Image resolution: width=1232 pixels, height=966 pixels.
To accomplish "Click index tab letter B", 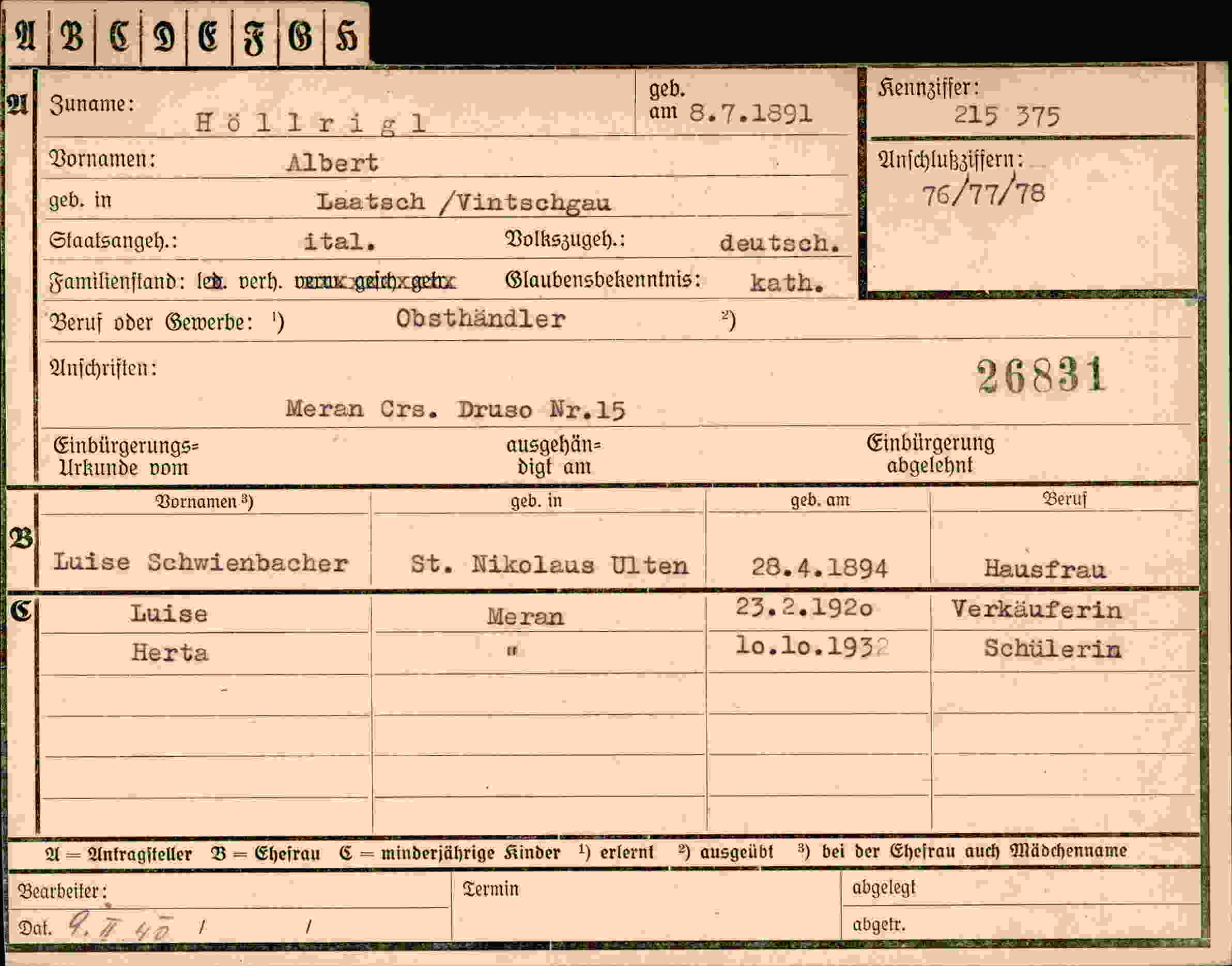I will pyautogui.click(x=72, y=36).
